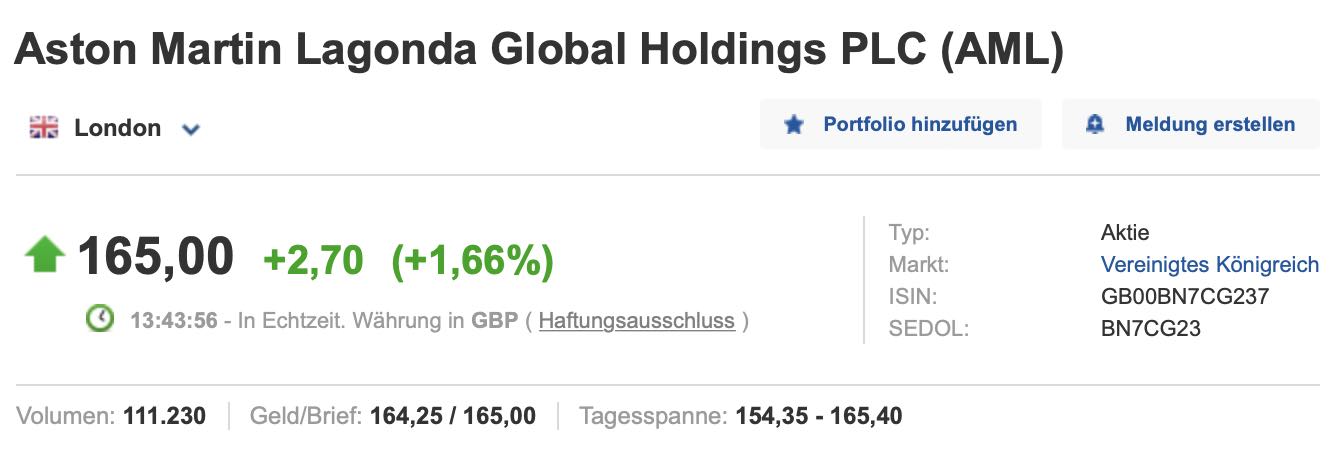1334x468 pixels.
Task: Open the Haftungsausschluss link
Action: [x=636, y=321]
